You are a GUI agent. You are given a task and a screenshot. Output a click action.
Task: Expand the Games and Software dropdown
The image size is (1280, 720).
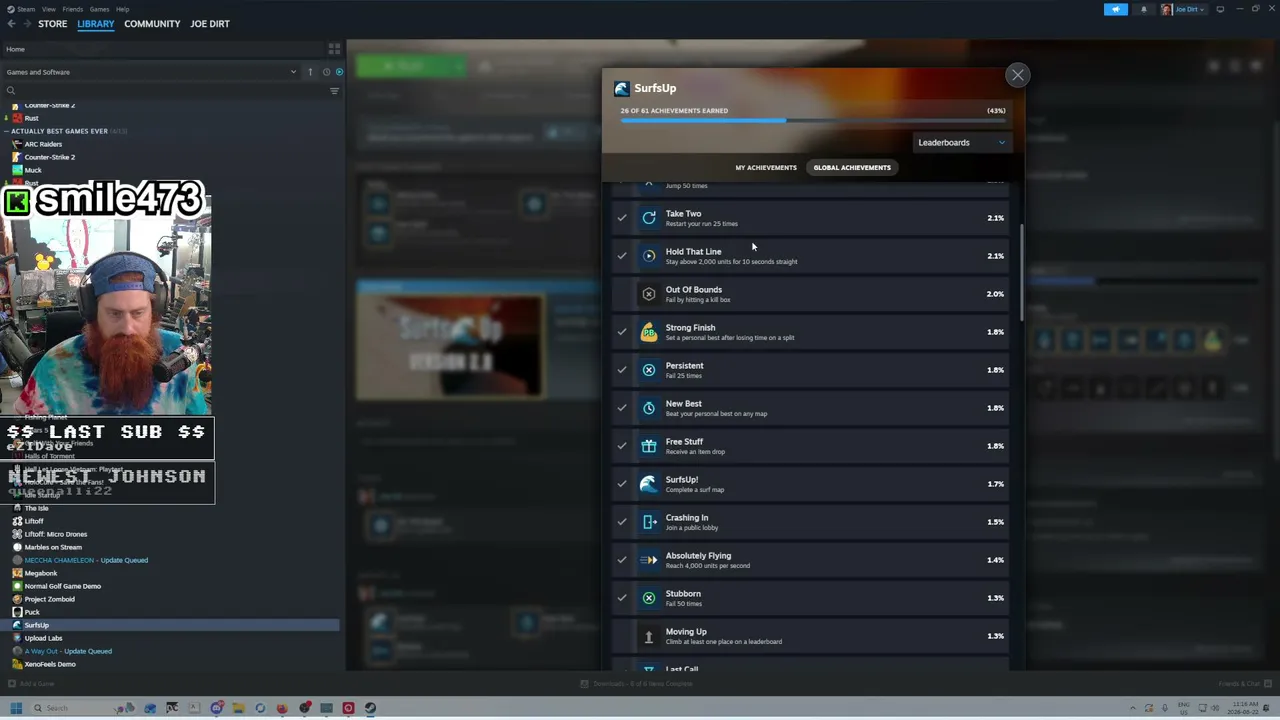point(151,72)
